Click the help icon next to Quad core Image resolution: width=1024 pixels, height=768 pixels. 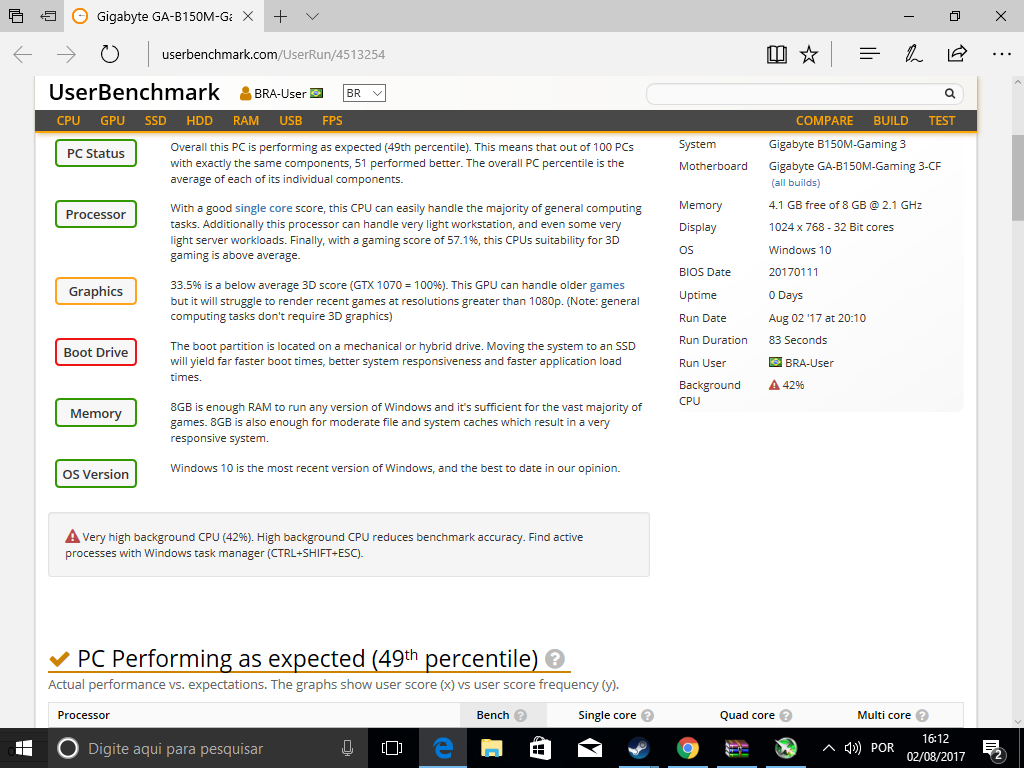[786, 715]
